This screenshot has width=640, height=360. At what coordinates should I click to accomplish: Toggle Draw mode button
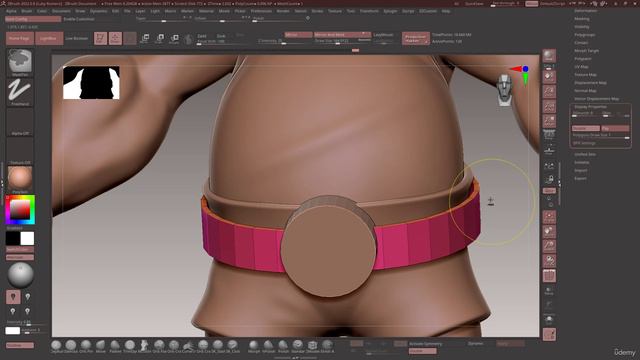[x=115, y=38]
